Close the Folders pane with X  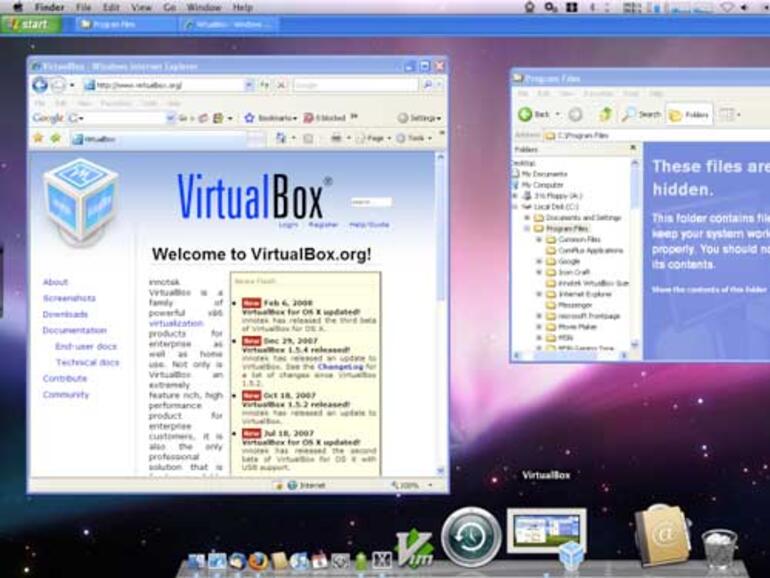point(633,147)
